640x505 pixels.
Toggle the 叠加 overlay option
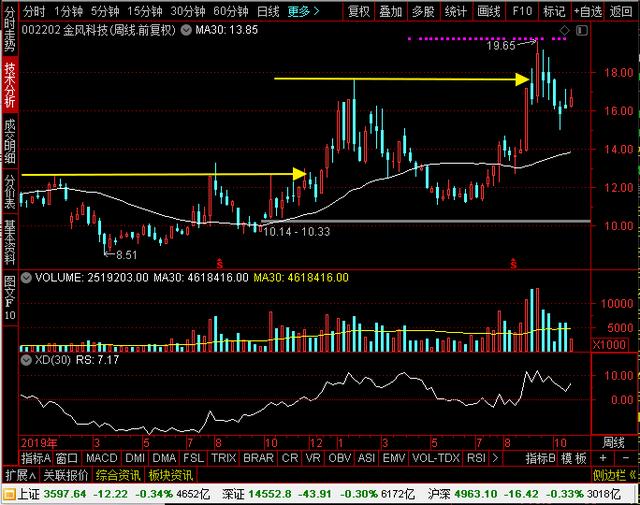(x=390, y=12)
